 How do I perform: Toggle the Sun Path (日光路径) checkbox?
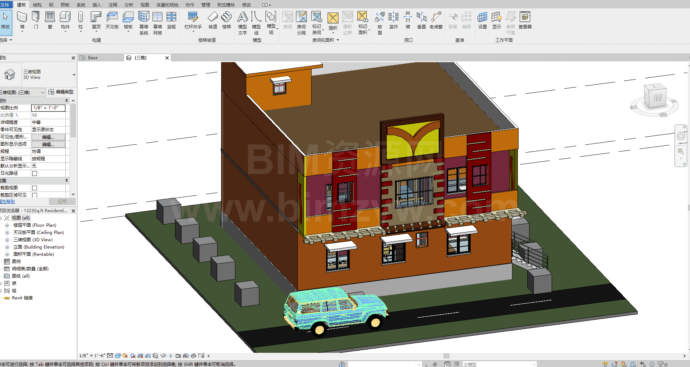coord(35,173)
